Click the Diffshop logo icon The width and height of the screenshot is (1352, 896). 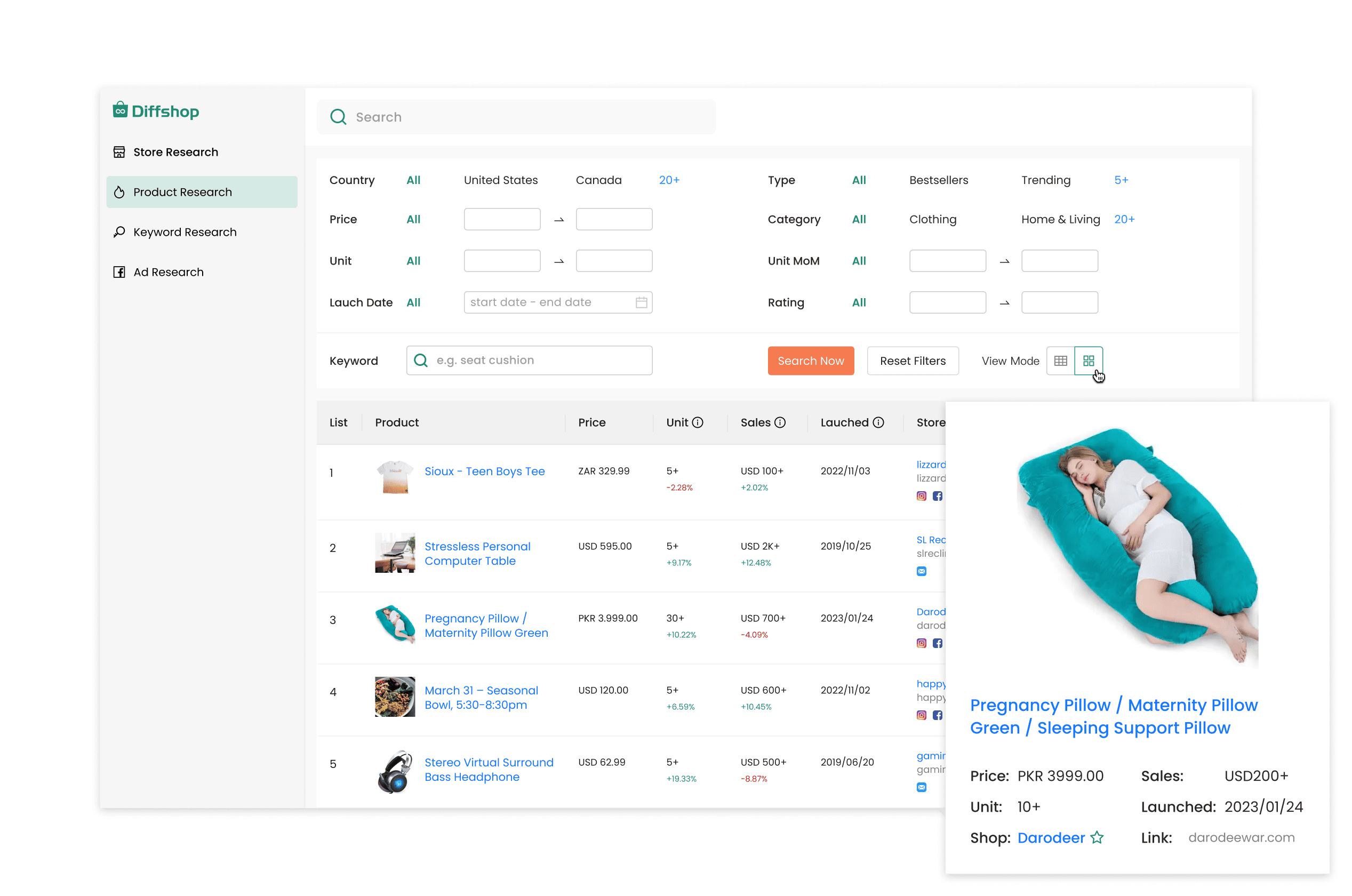(121, 111)
